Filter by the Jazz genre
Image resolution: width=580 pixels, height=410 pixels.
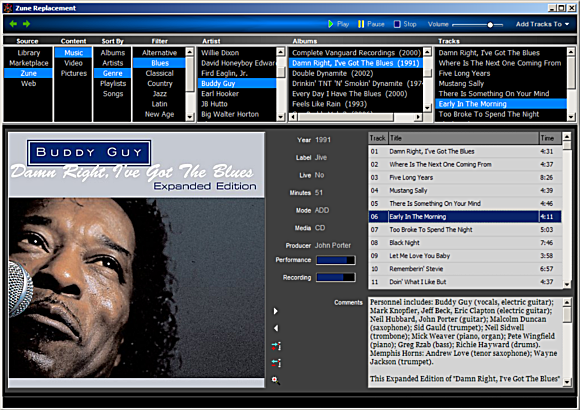click(159, 94)
